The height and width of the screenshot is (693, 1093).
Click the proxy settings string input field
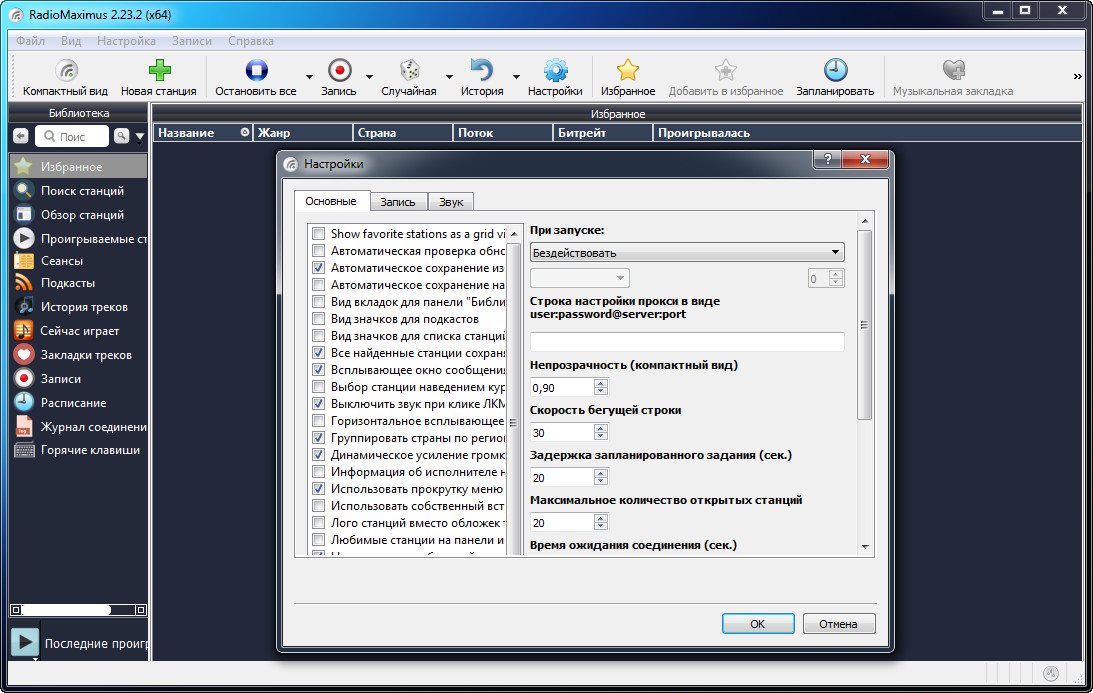[687, 341]
